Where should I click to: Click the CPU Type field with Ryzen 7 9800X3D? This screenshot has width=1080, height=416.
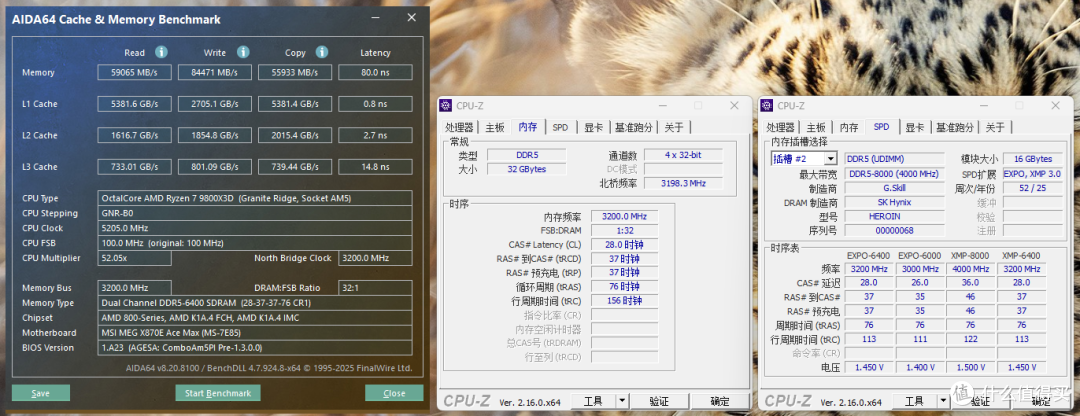coord(256,198)
